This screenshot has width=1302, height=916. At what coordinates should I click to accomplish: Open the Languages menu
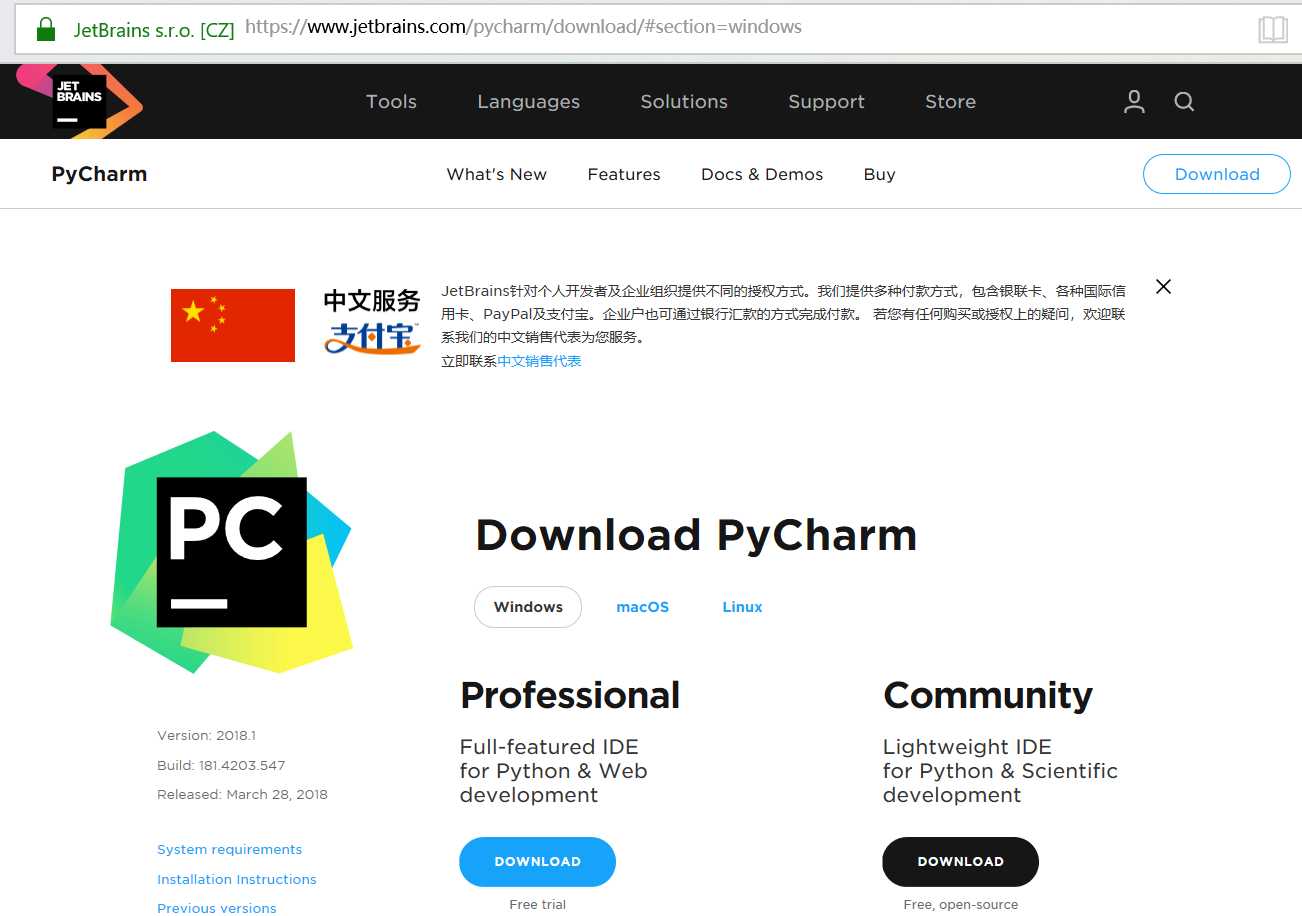(x=528, y=102)
